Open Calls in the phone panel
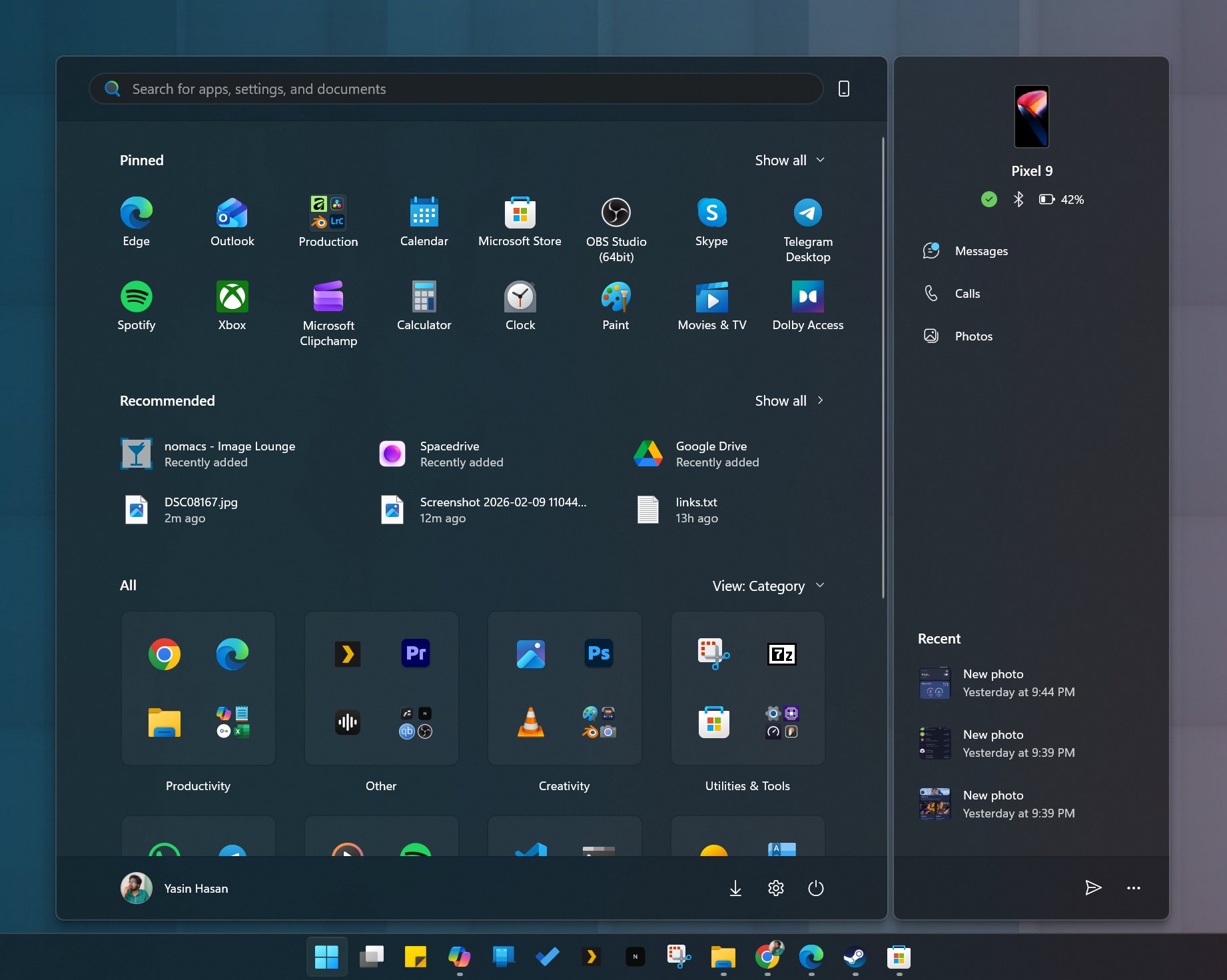 tap(951, 294)
